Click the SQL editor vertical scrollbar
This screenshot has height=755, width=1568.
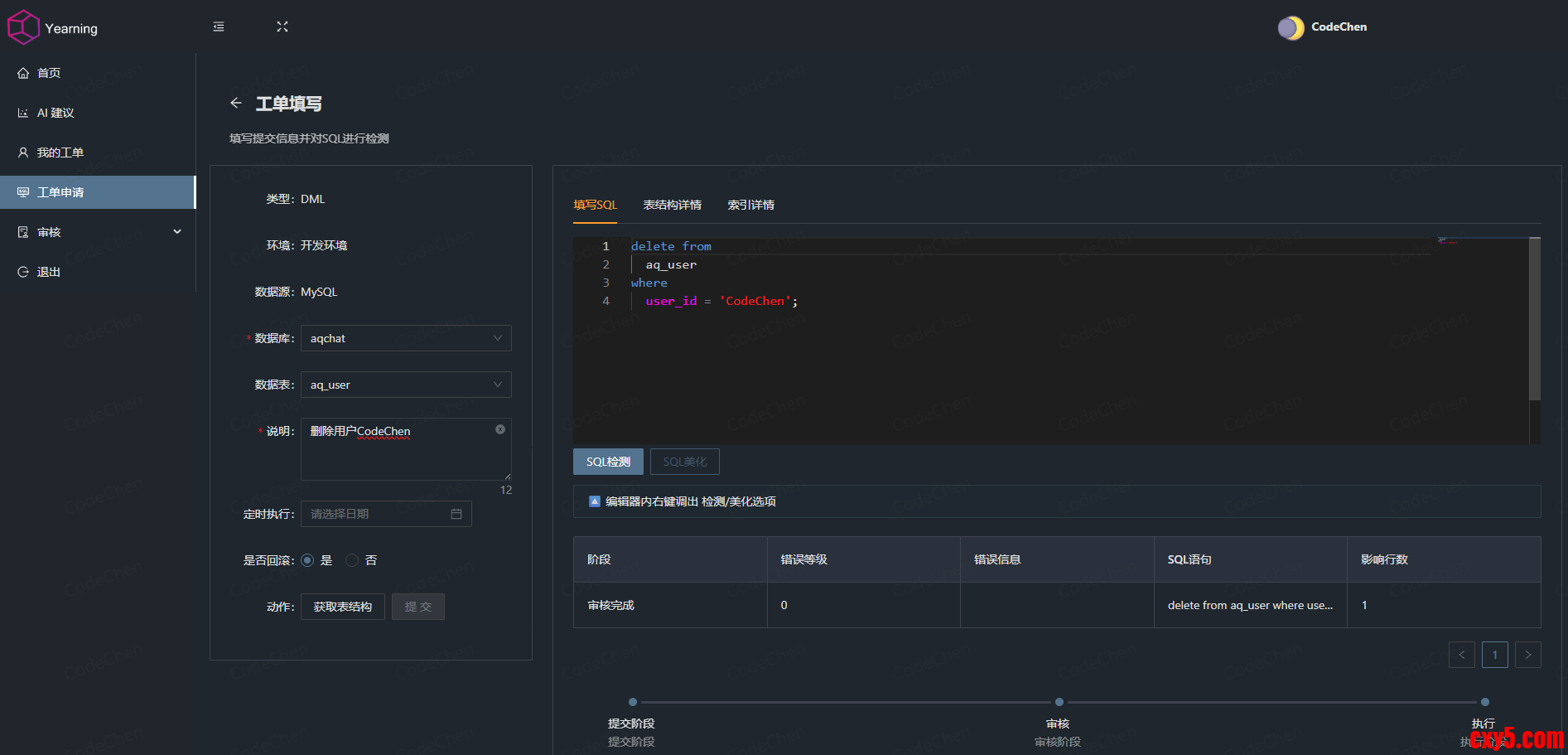[1534, 319]
